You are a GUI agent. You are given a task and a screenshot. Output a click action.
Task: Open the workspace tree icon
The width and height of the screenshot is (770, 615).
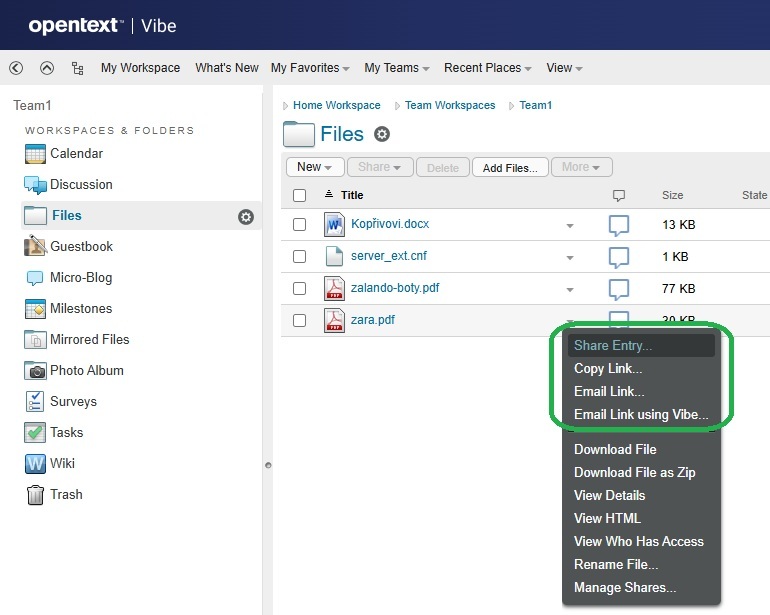point(77,68)
